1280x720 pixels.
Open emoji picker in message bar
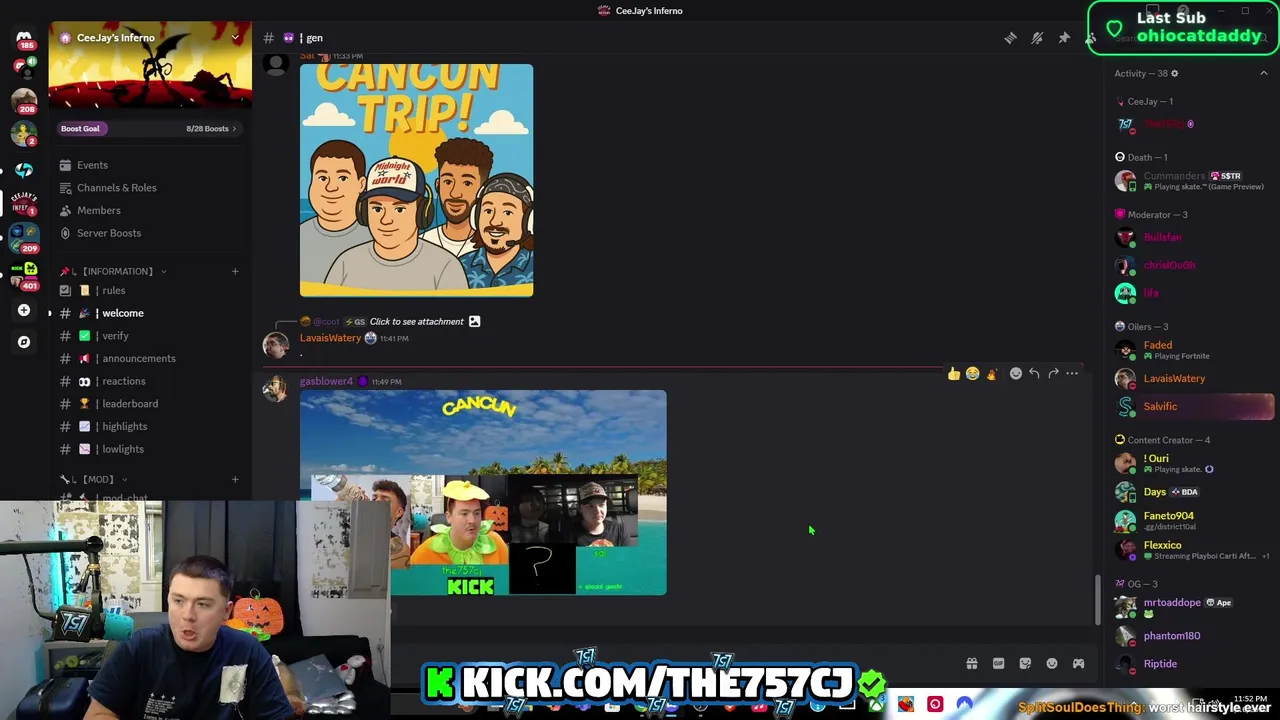[x=1052, y=664]
